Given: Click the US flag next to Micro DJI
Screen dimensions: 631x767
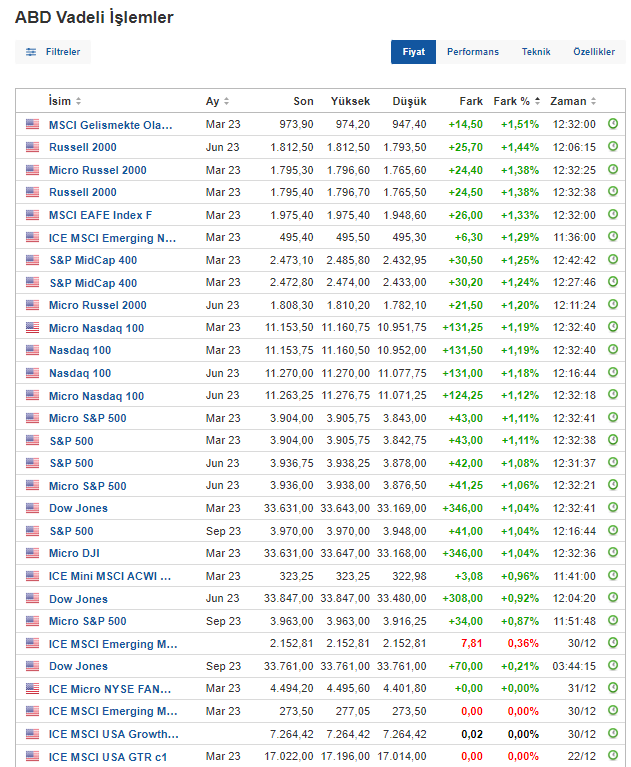Looking at the screenshot, I should 32,553.
